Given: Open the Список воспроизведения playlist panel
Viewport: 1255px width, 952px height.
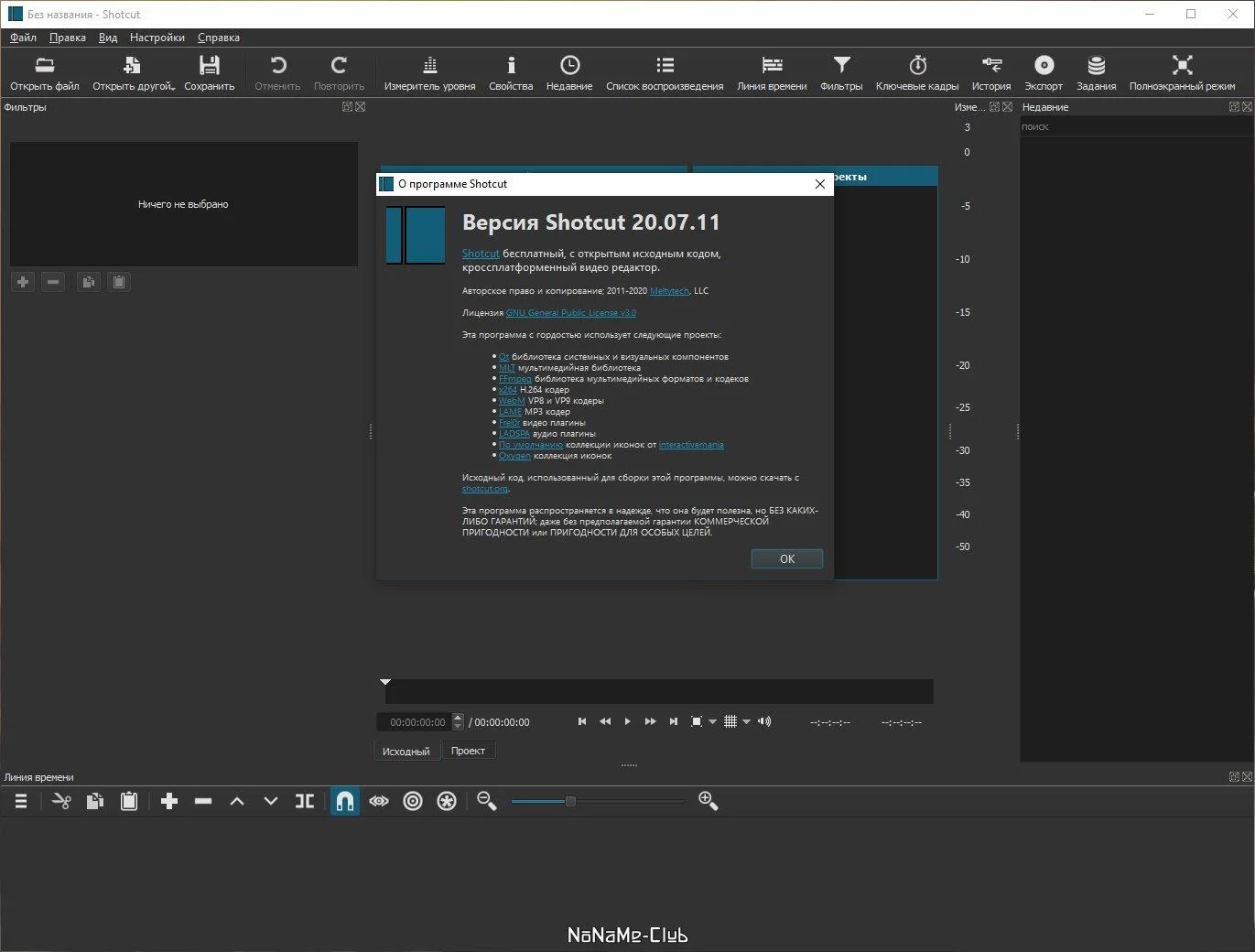Looking at the screenshot, I should [665, 73].
